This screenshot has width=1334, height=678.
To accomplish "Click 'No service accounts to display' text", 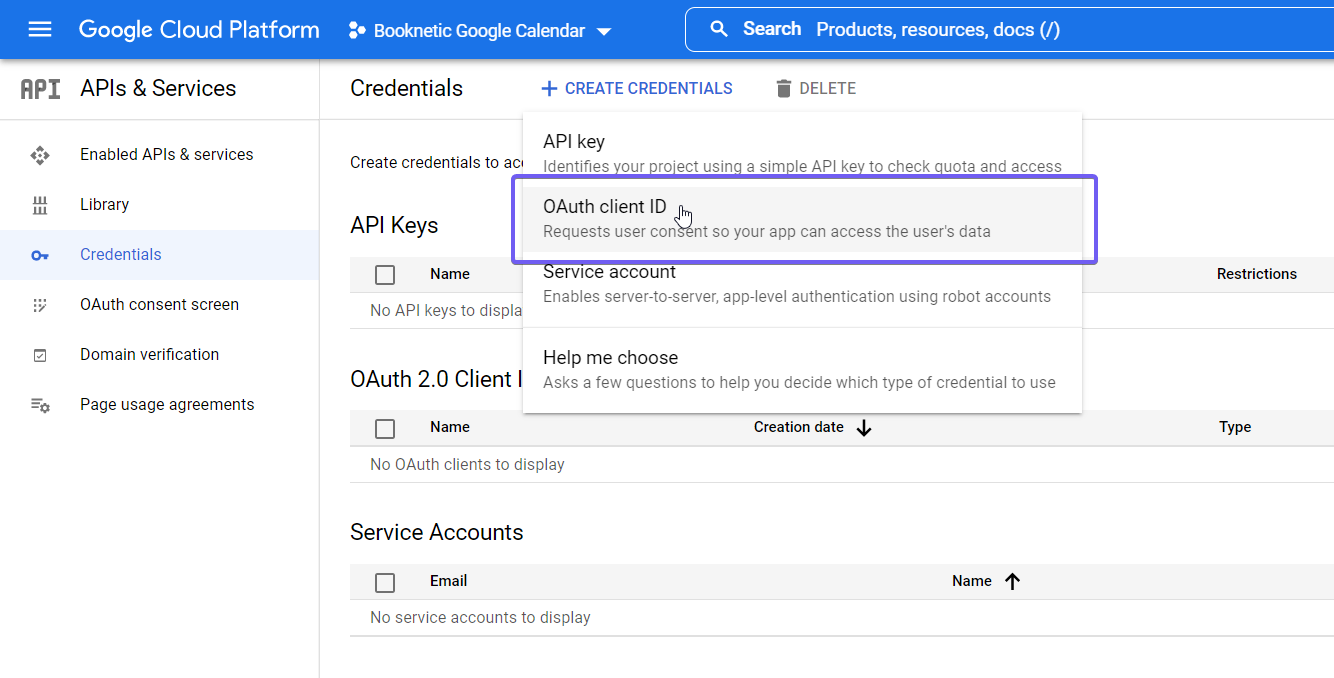I will coord(480,617).
